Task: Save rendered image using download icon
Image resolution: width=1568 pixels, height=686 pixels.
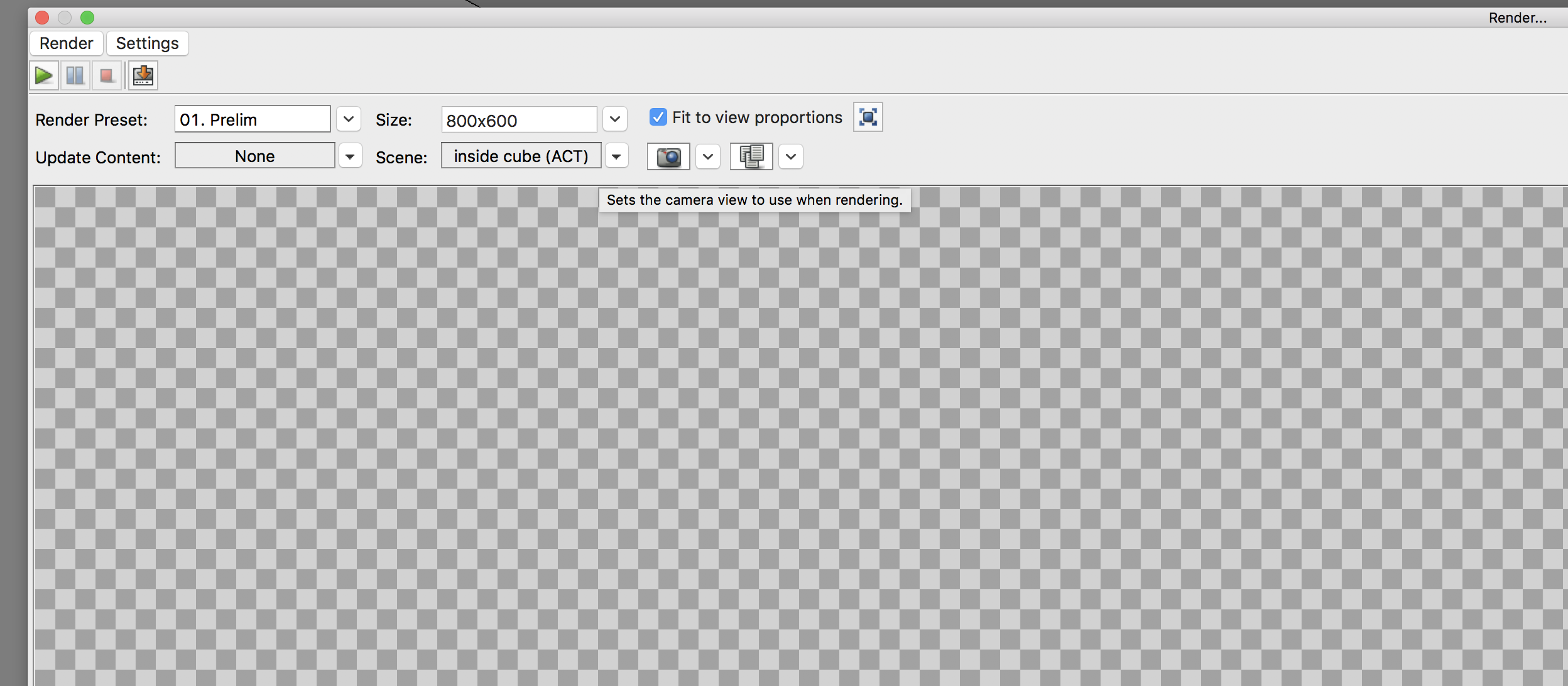Action: coord(143,76)
